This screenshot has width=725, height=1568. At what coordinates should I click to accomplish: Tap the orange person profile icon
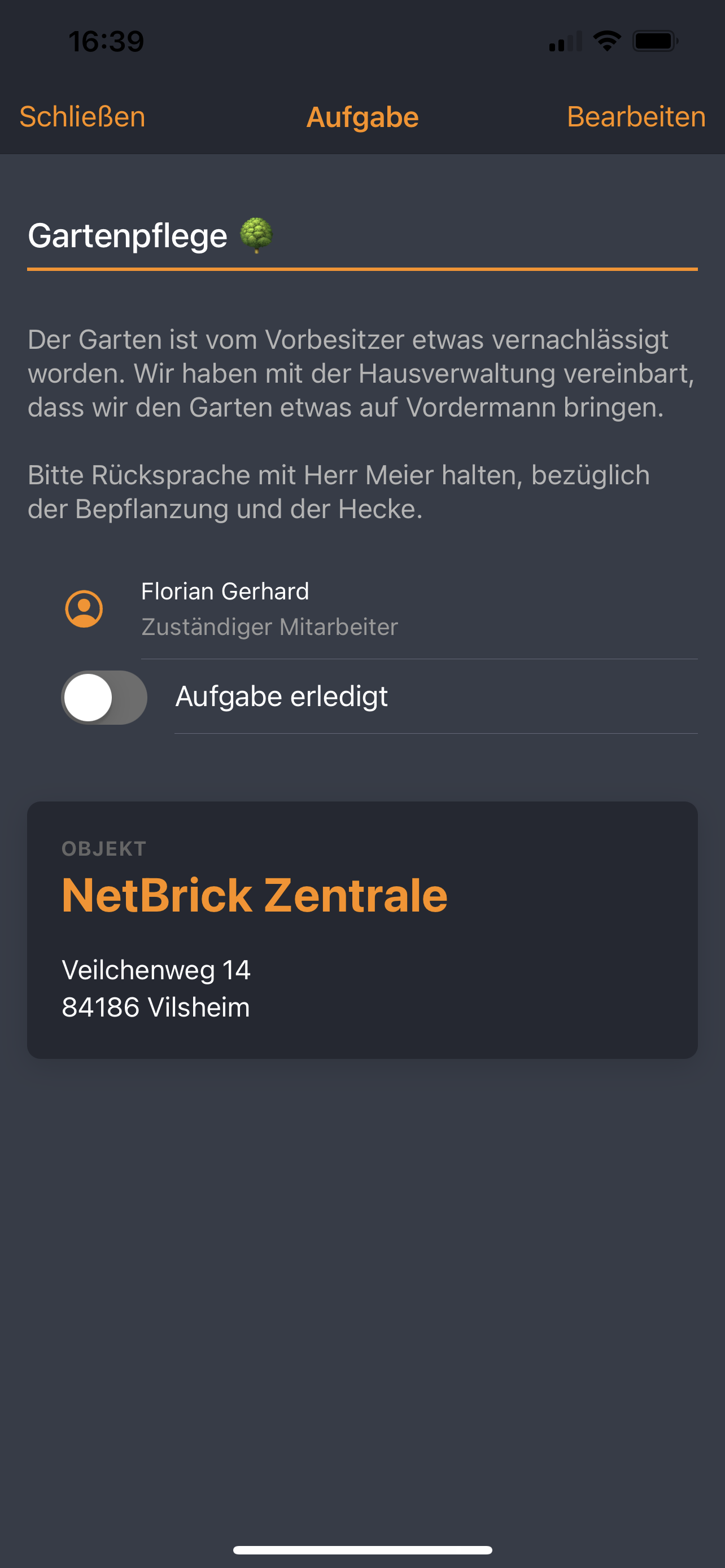(84, 608)
